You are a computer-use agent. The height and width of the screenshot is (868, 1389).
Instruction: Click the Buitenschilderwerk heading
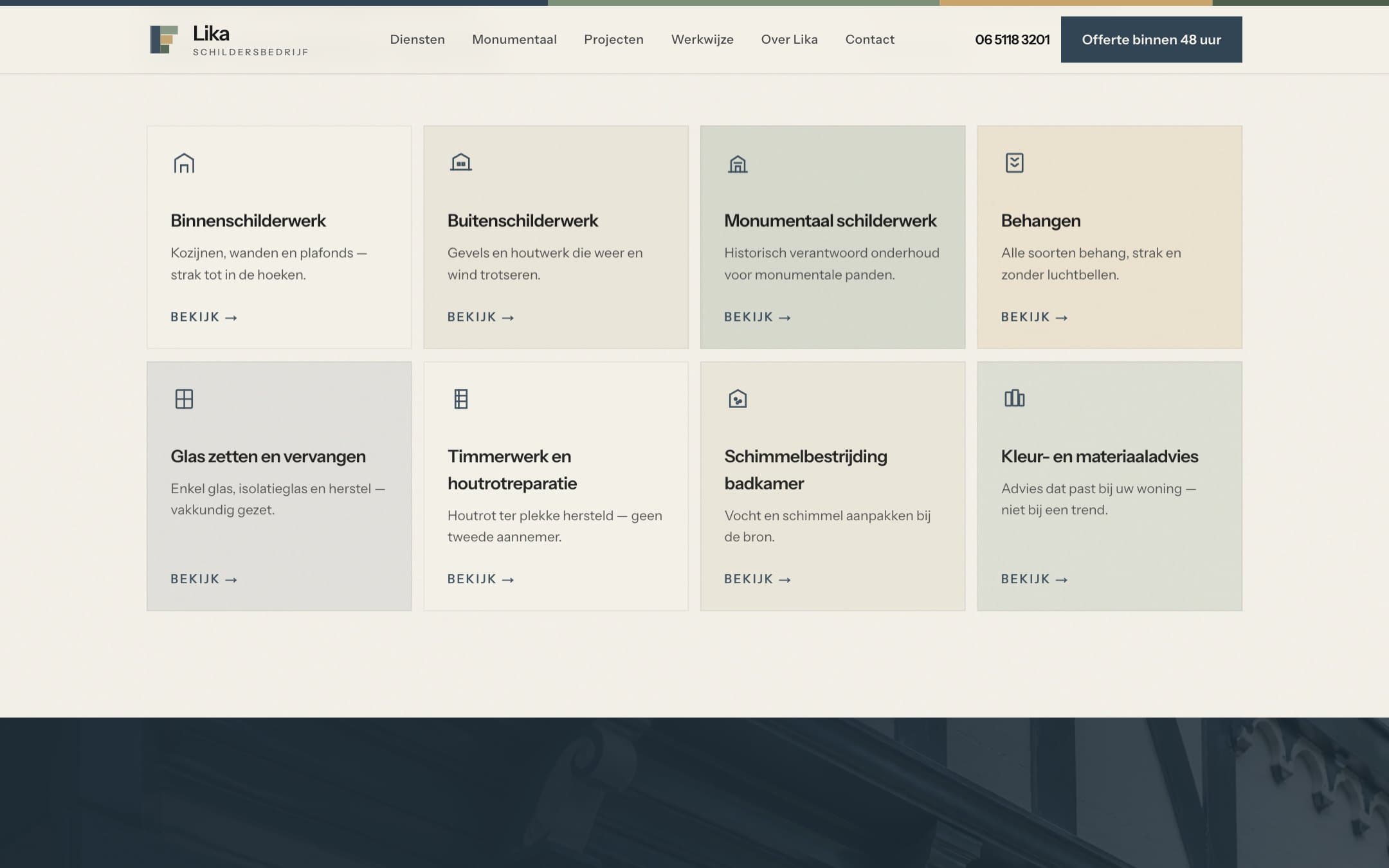(523, 221)
